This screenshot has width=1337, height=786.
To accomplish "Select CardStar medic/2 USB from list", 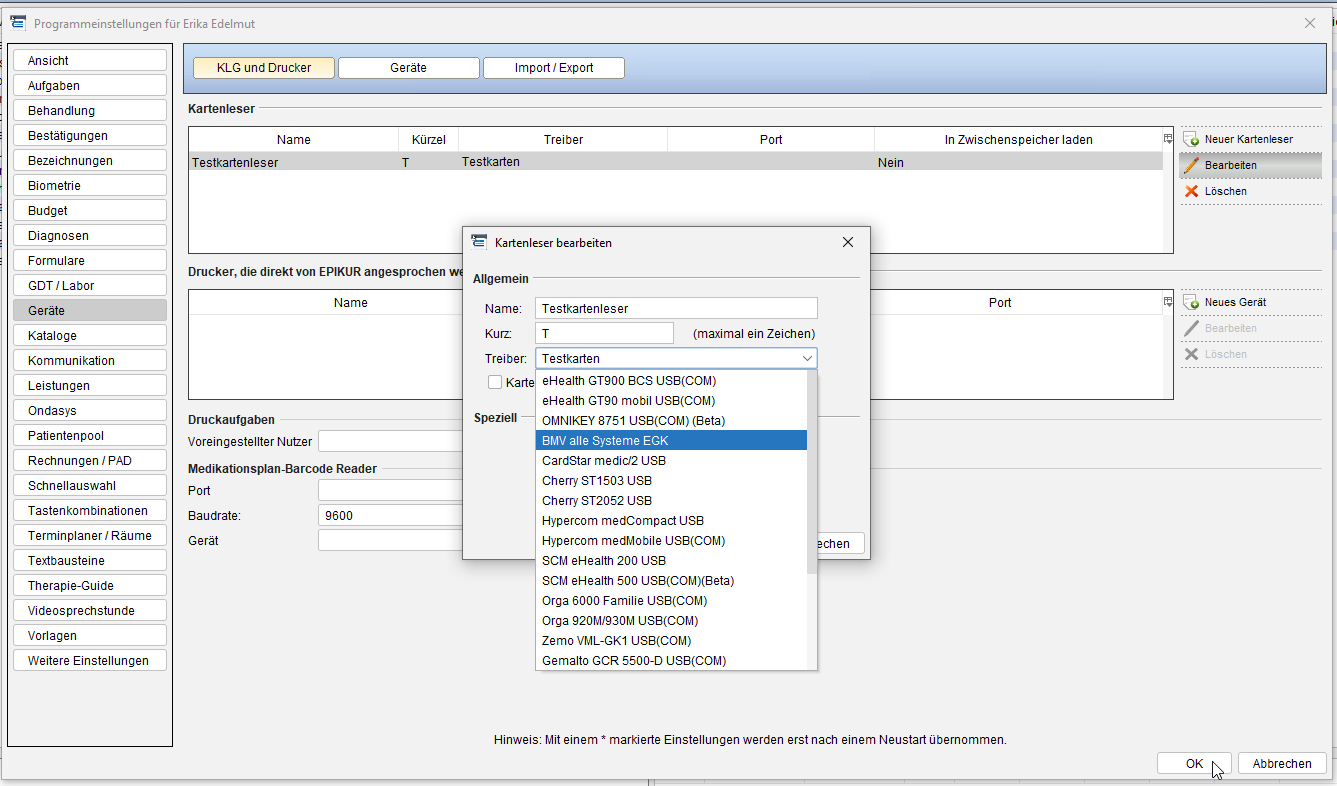I will 671,460.
